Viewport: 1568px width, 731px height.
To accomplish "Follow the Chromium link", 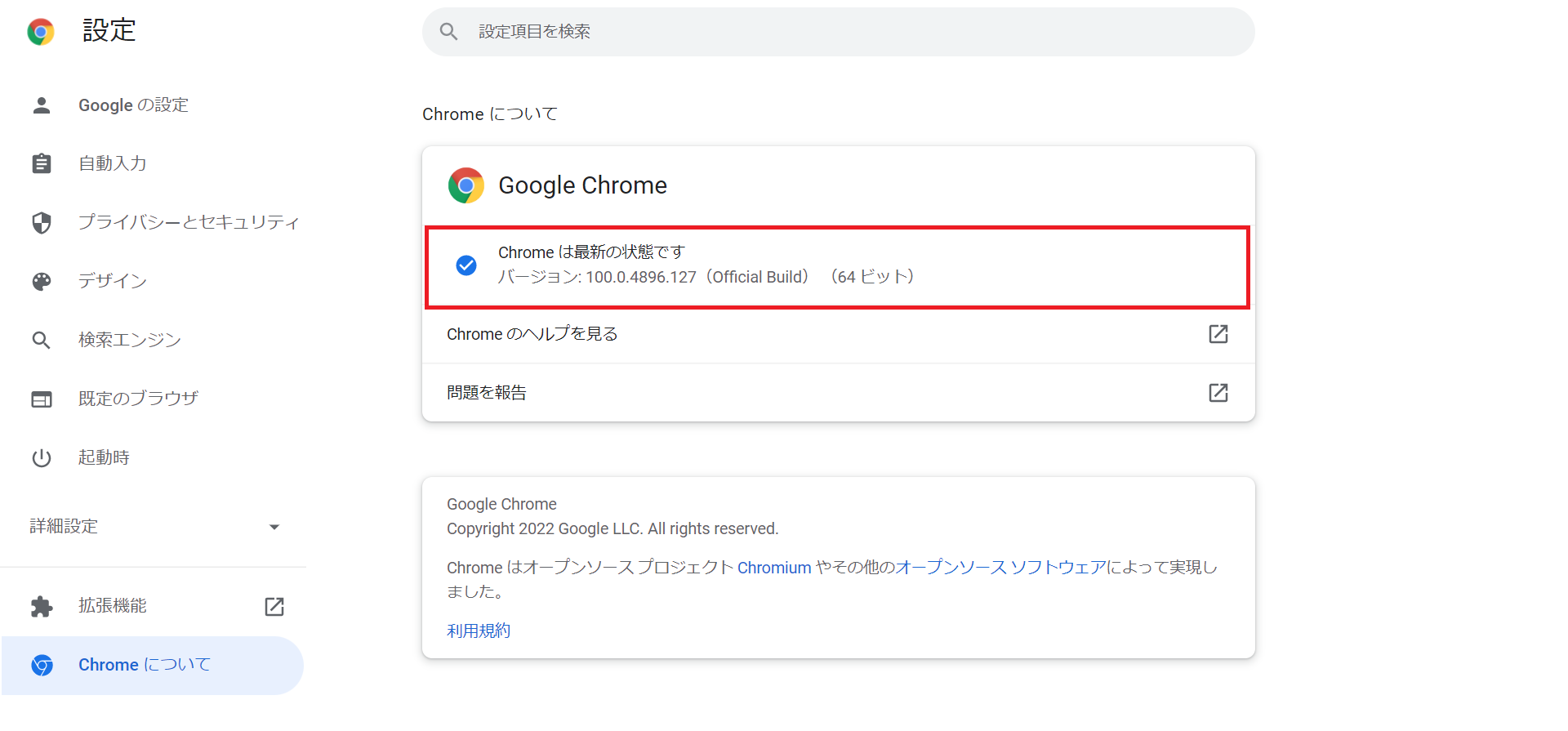I will pyautogui.click(x=774, y=568).
